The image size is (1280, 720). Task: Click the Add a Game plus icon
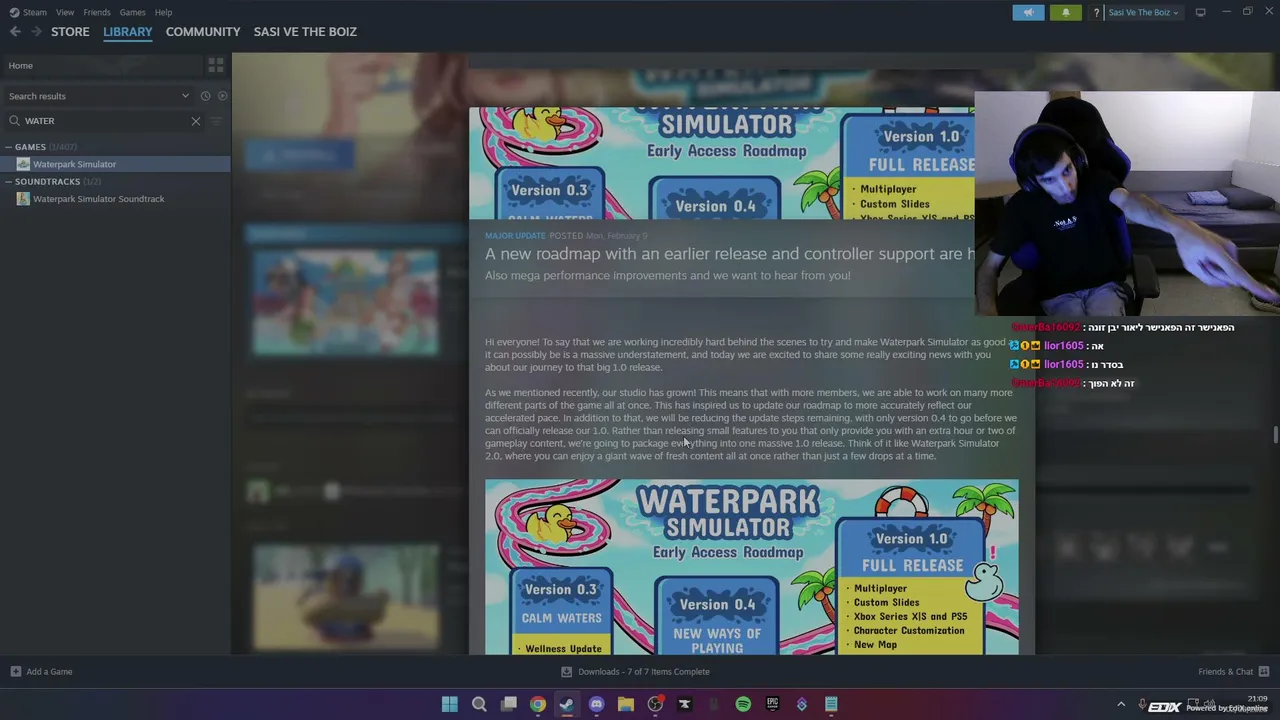(15, 672)
